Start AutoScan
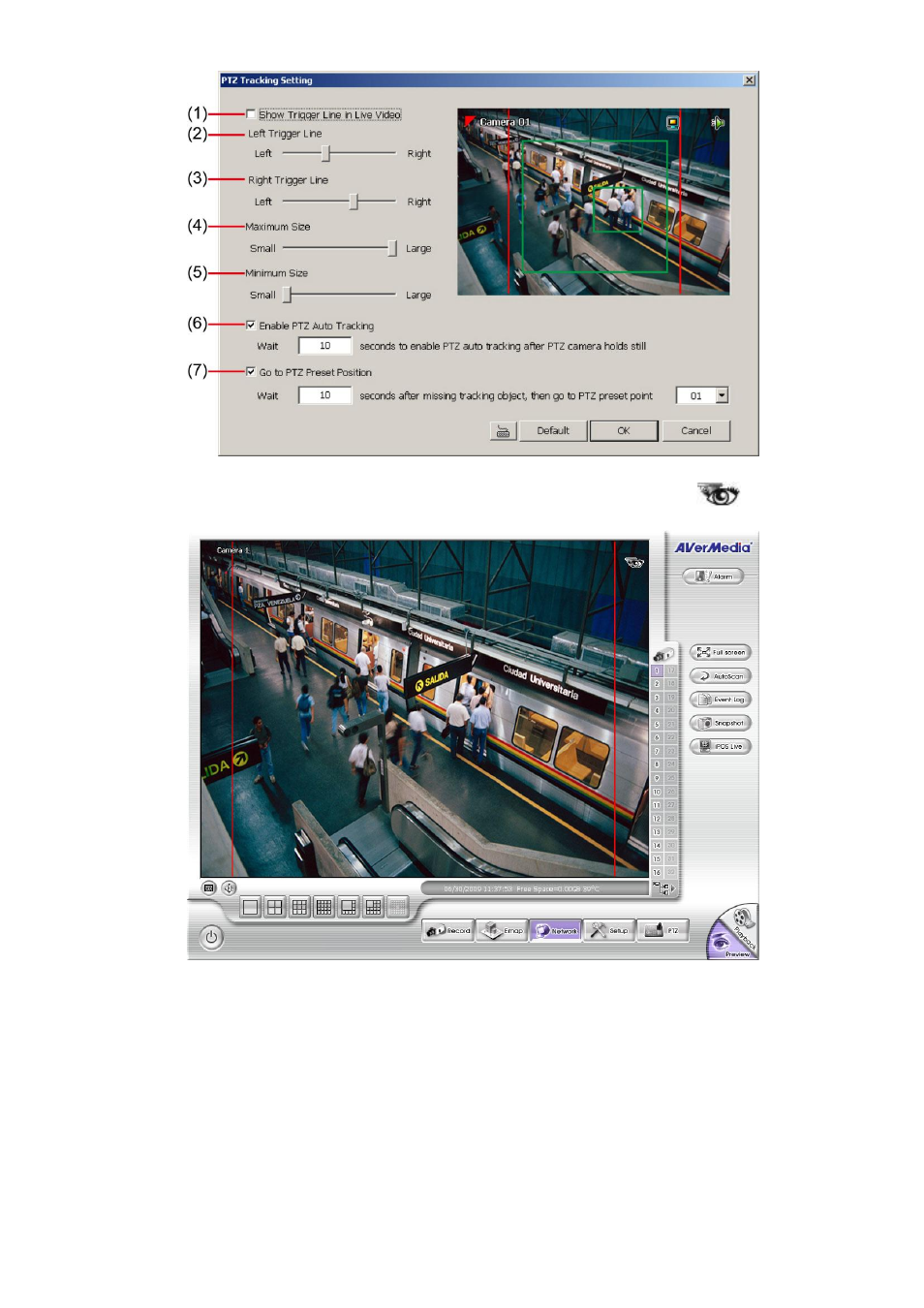 coord(721,676)
